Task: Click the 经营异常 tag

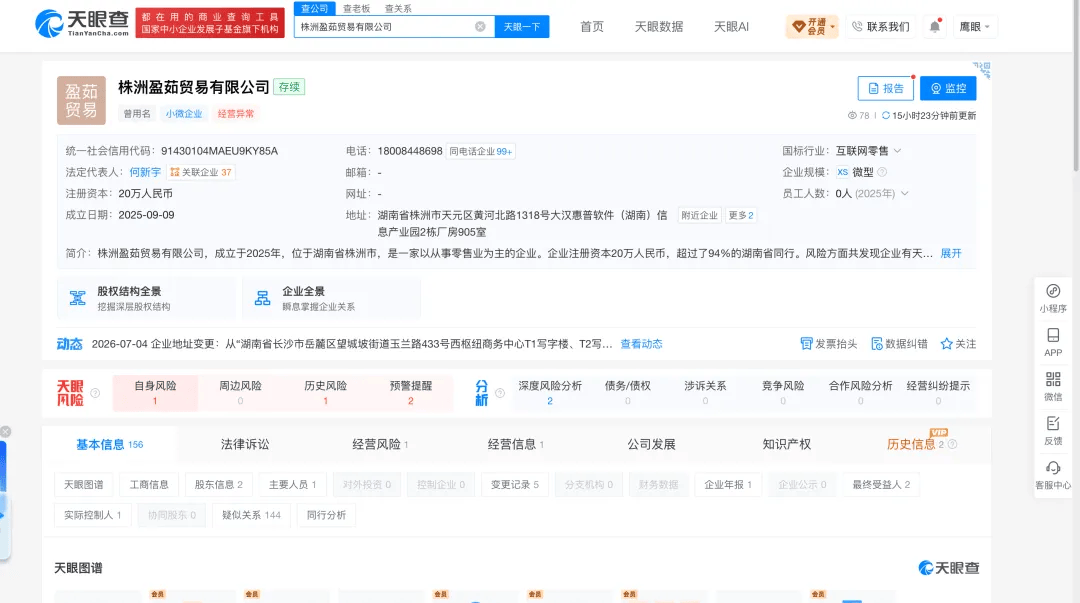Action: (x=236, y=114)
